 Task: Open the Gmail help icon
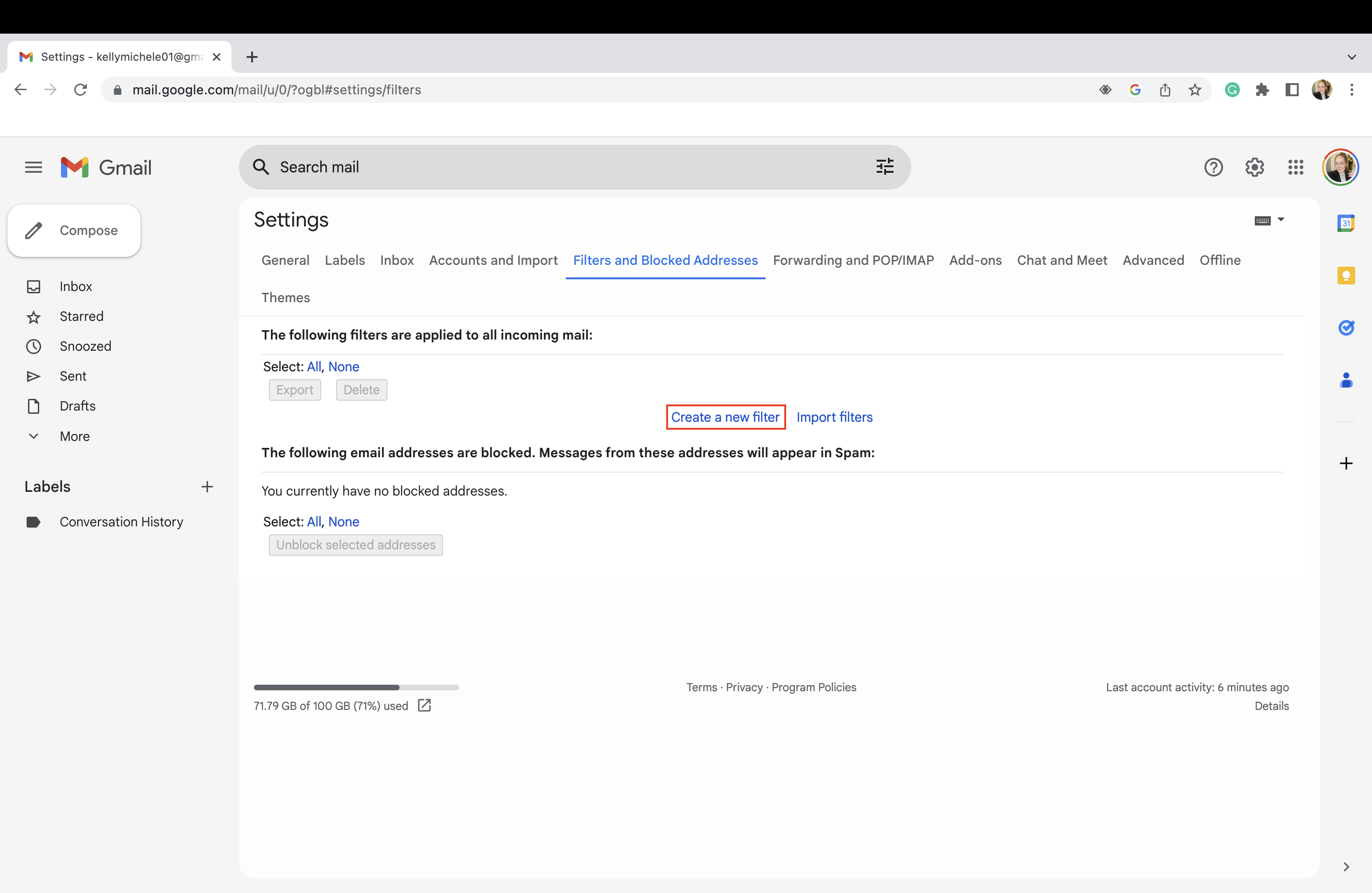[1213, 167]
